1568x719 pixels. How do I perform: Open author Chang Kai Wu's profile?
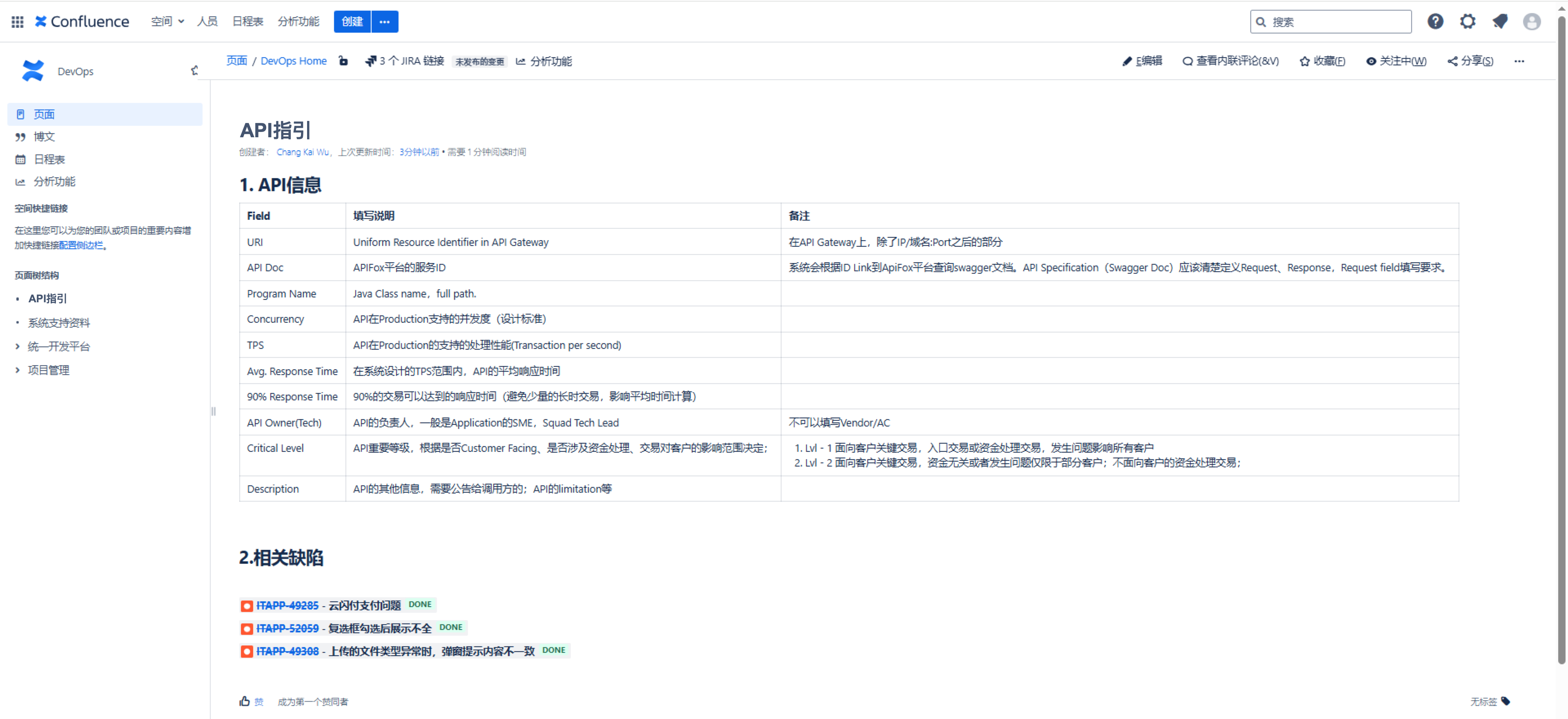pos(303,152)
